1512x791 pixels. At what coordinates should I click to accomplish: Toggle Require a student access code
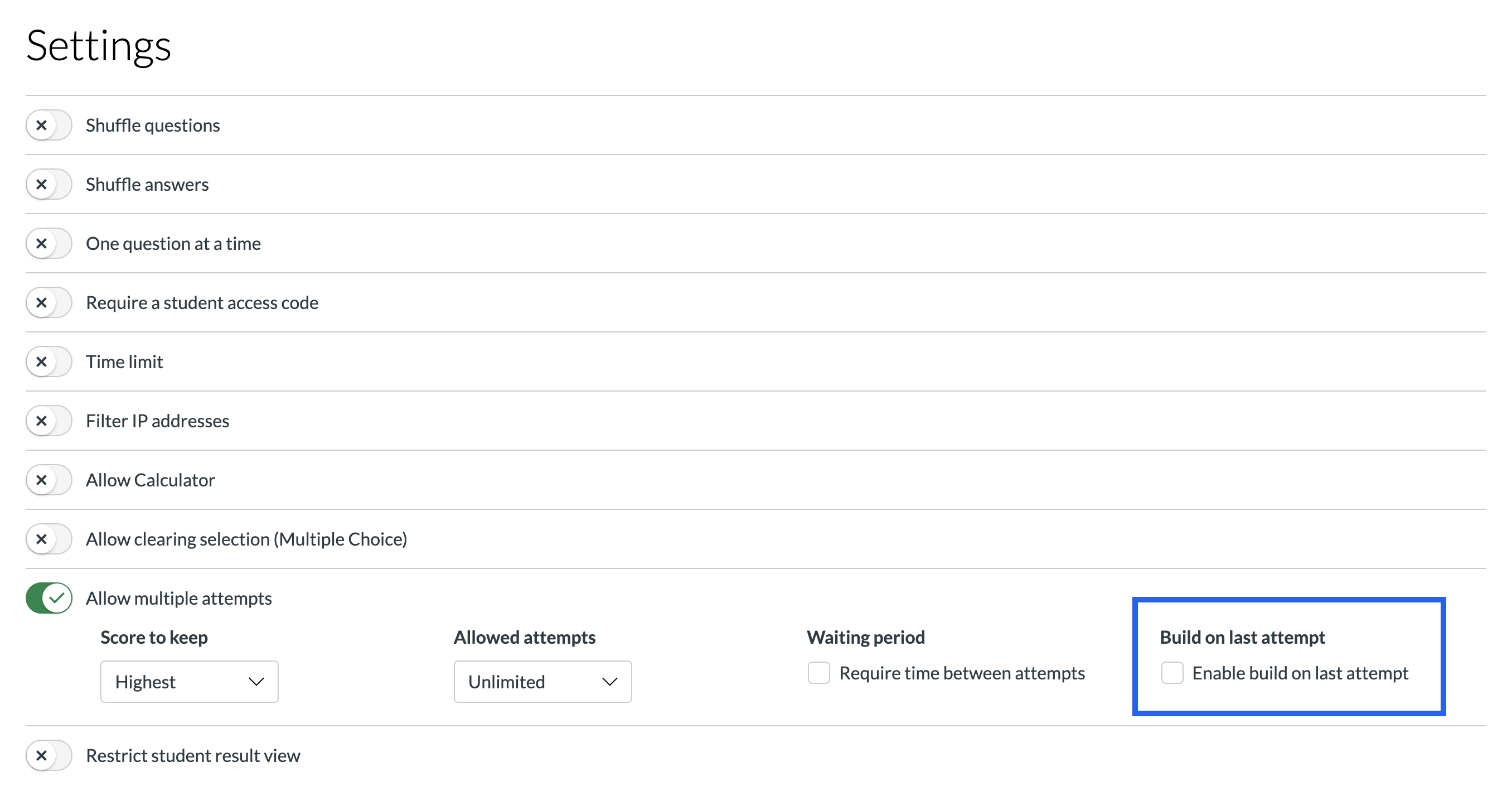click(x=49, y=303)
